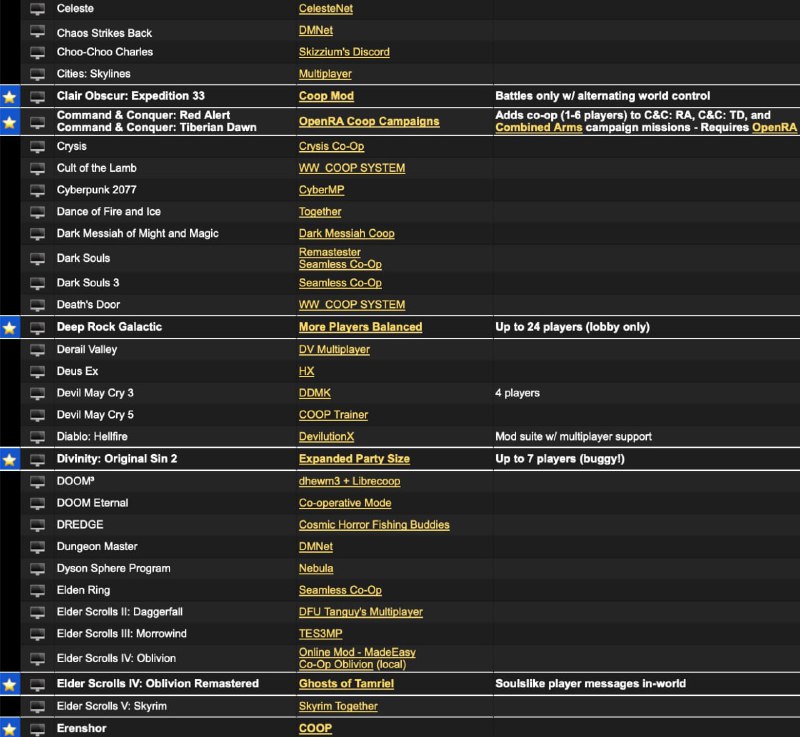Screen dimensions: 800x737
Task: Follow the Ghosts of Tamriel link
Action: (346, 684)
